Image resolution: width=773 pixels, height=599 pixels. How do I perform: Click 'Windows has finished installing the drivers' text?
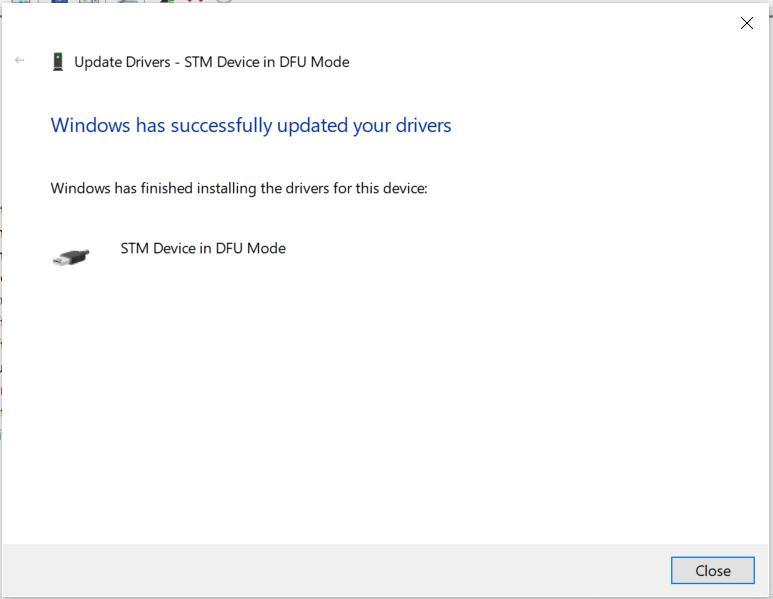pyautogui.click(x=239, y=188)
